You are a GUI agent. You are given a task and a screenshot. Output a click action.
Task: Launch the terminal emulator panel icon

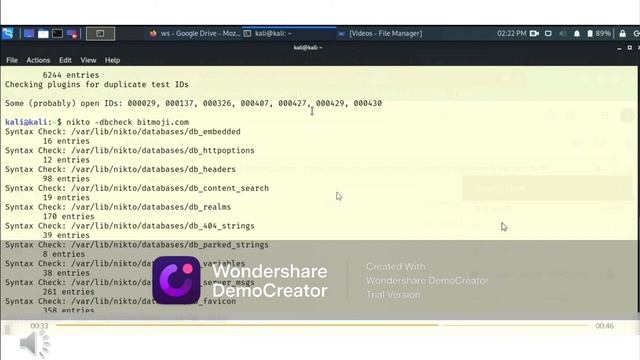coord(58,33)
